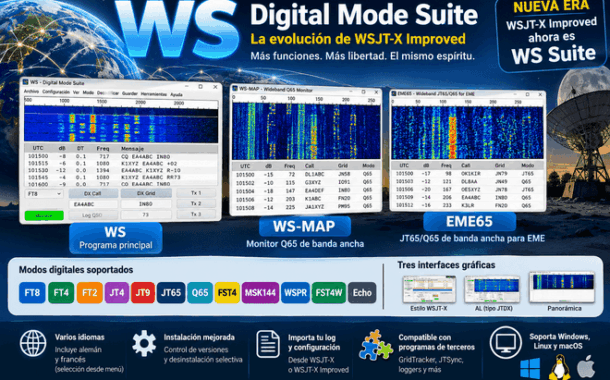The width and height of the screenshot is (610, 380).
Task: Click the message 'K1XYZ EA4ABC +02'
Action: (x=149, y=164)
